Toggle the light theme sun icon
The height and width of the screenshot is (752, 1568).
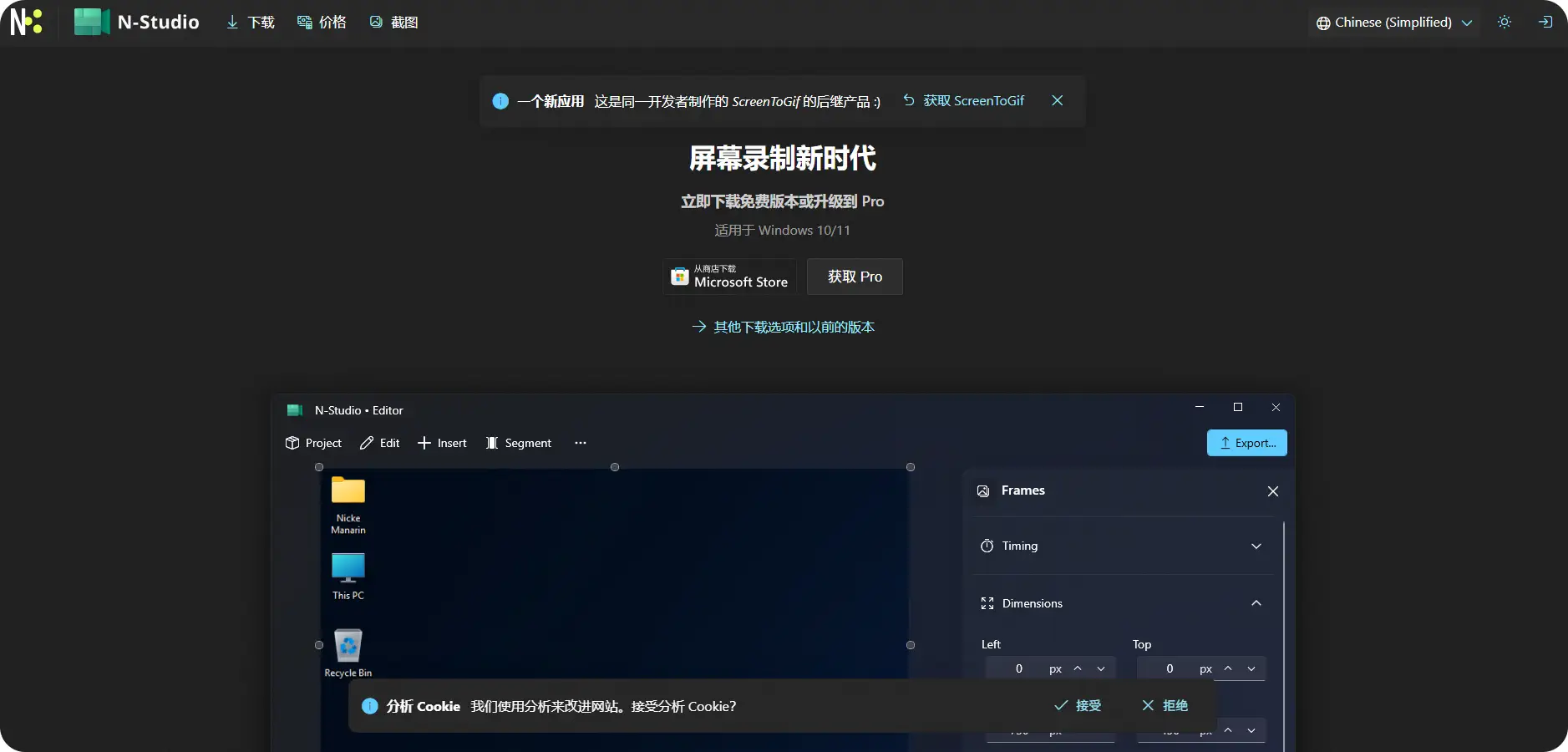pos(1505,23)
